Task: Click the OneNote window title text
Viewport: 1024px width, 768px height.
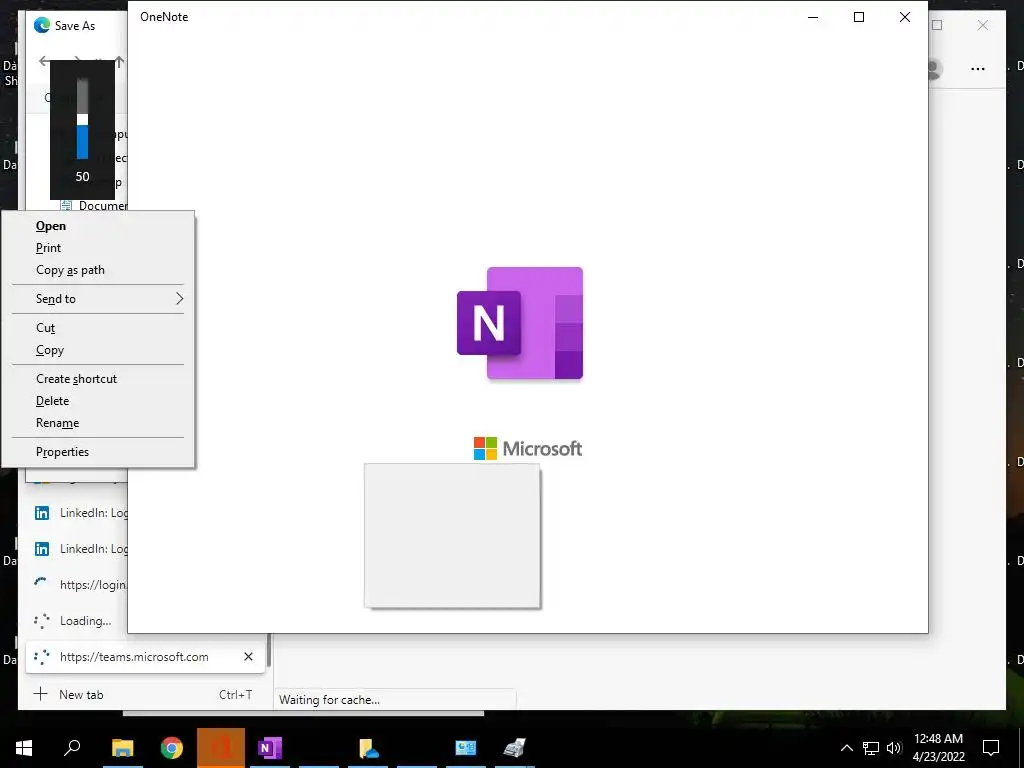Action: 164,17
